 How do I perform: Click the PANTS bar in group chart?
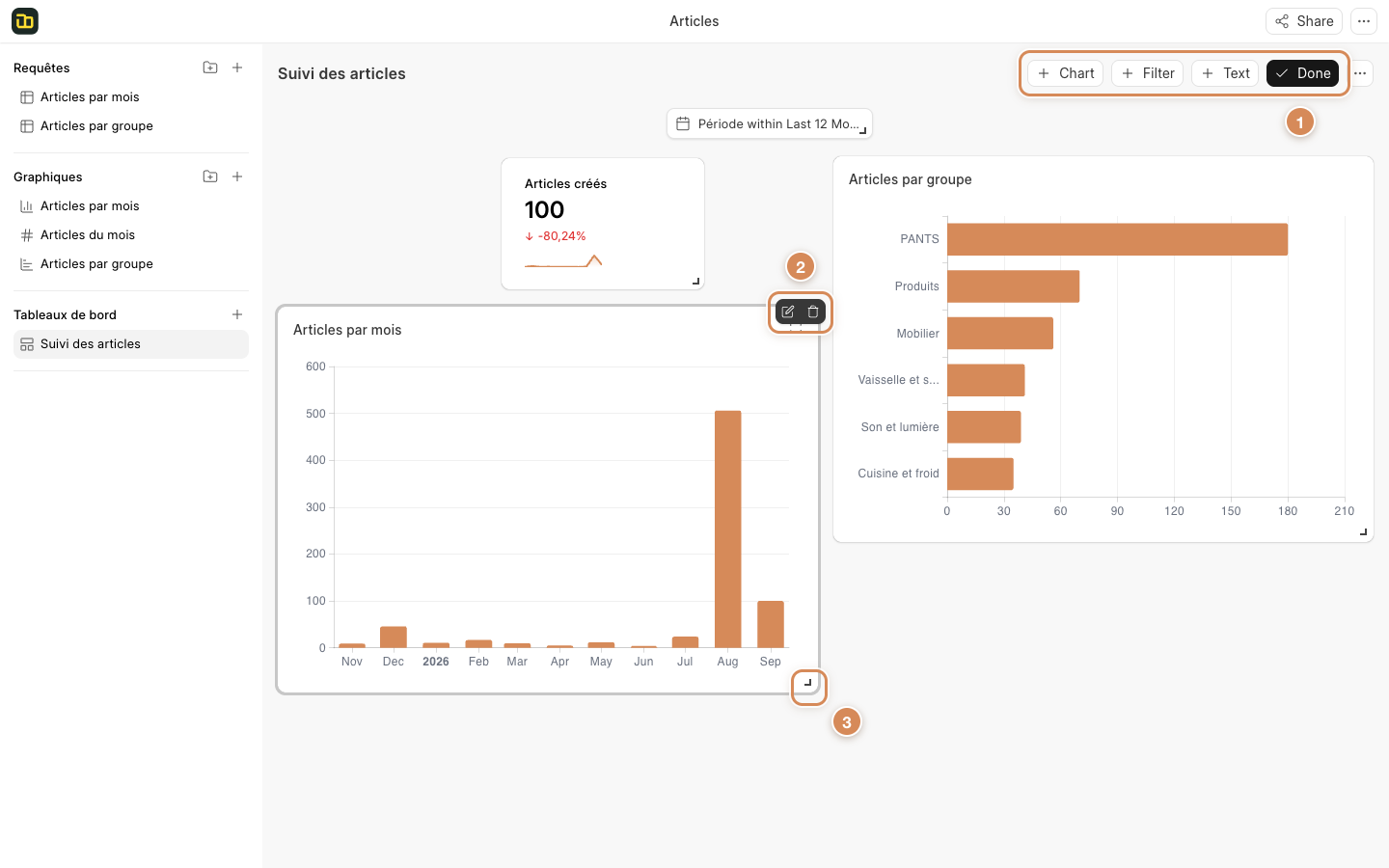1117,239
